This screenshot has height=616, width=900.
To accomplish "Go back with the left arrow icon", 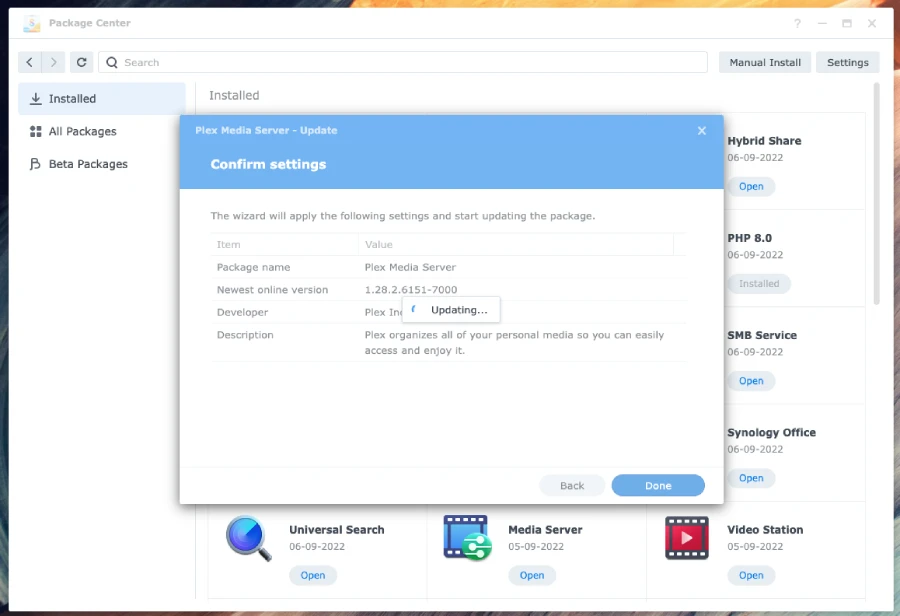I will click(29, 62).
